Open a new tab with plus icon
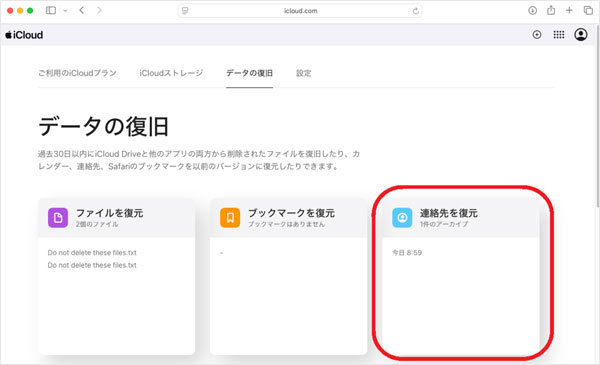This screenshot has height=365, width=600. [x=569, y=11]
